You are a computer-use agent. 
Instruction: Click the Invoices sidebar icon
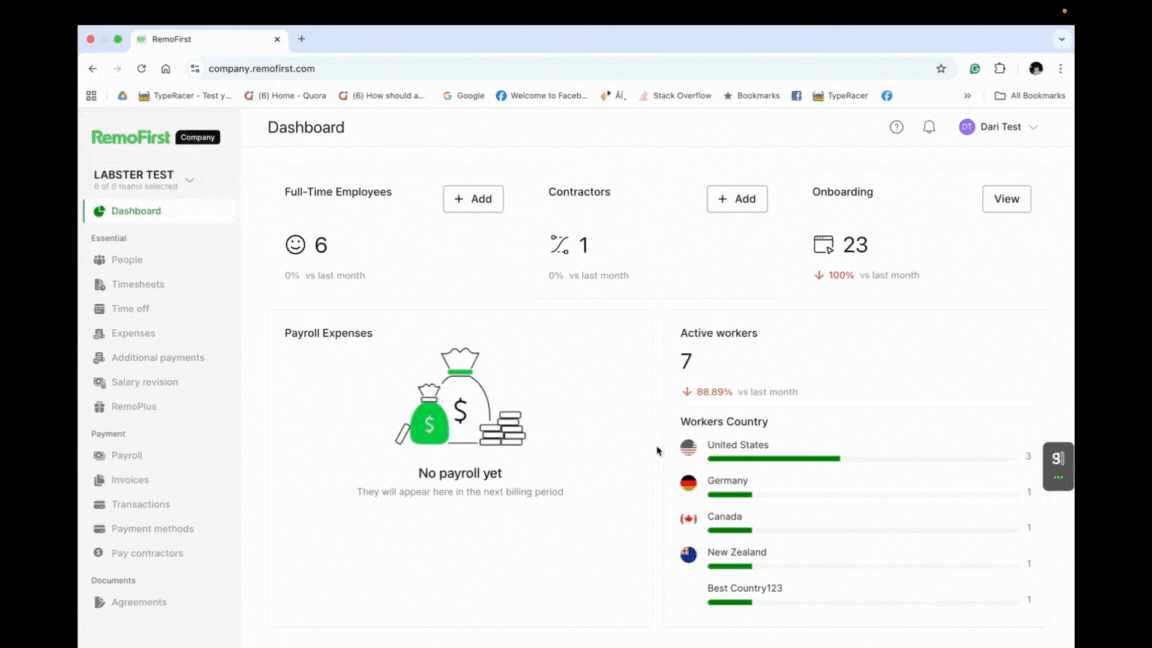tap(99, 480)
